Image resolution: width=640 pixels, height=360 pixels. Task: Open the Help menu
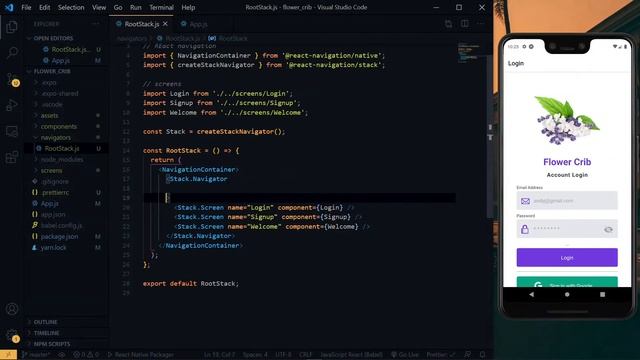tap(188, 7)
